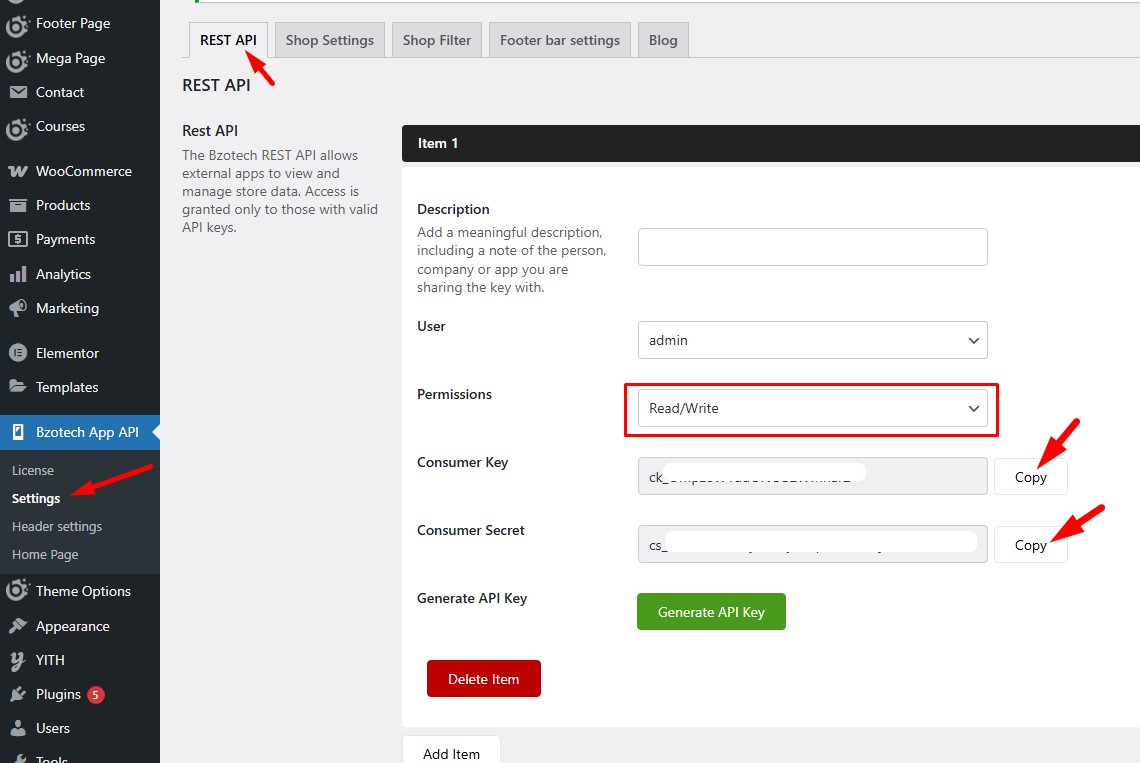Click the Appearance paintbrush icon
The height and width of the screenshot is (763, 1140).
pyautogui.click(x=18, y=626)
